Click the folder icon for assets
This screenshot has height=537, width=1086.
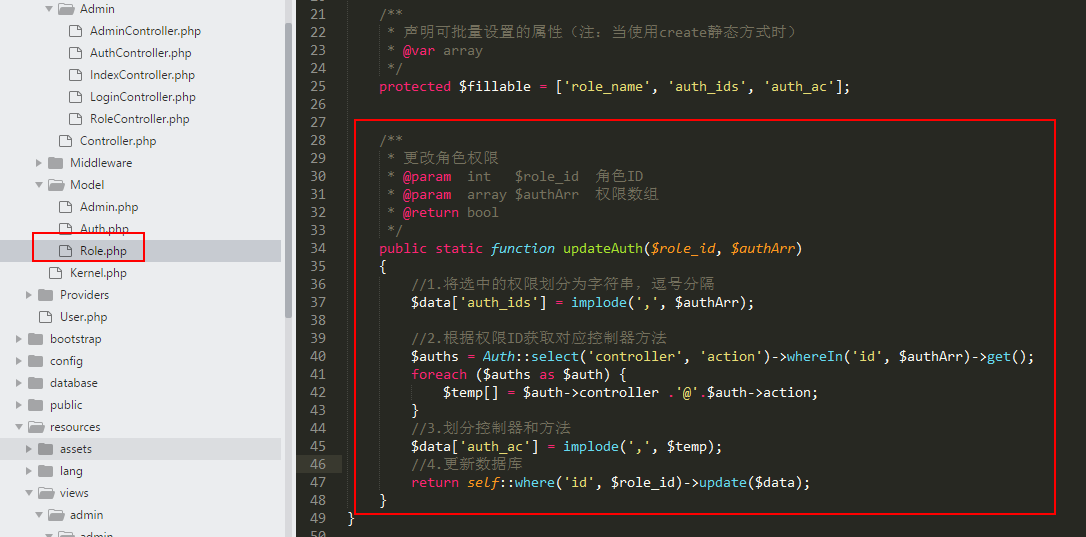click(45, 449)
